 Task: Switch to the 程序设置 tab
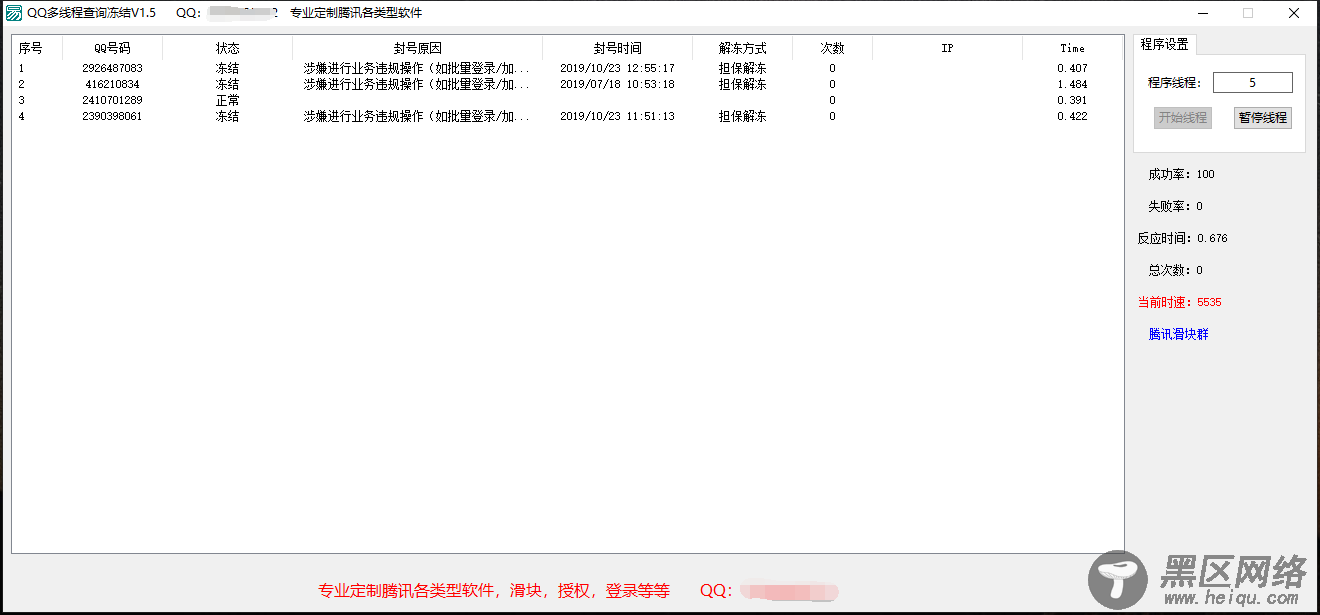pos(1164,45)
